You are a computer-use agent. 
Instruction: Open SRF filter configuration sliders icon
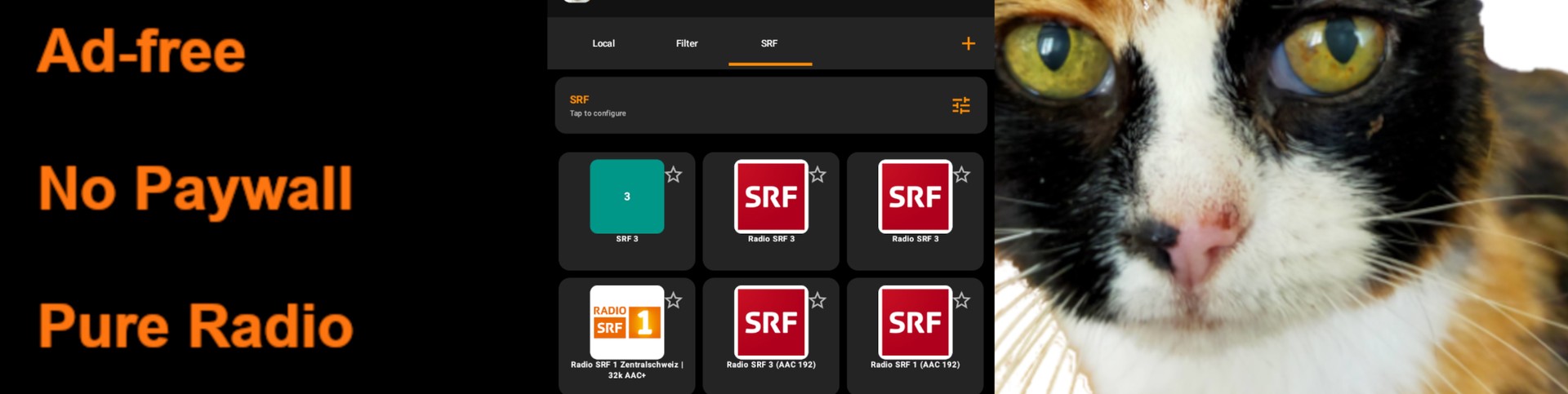coord(961,105)
